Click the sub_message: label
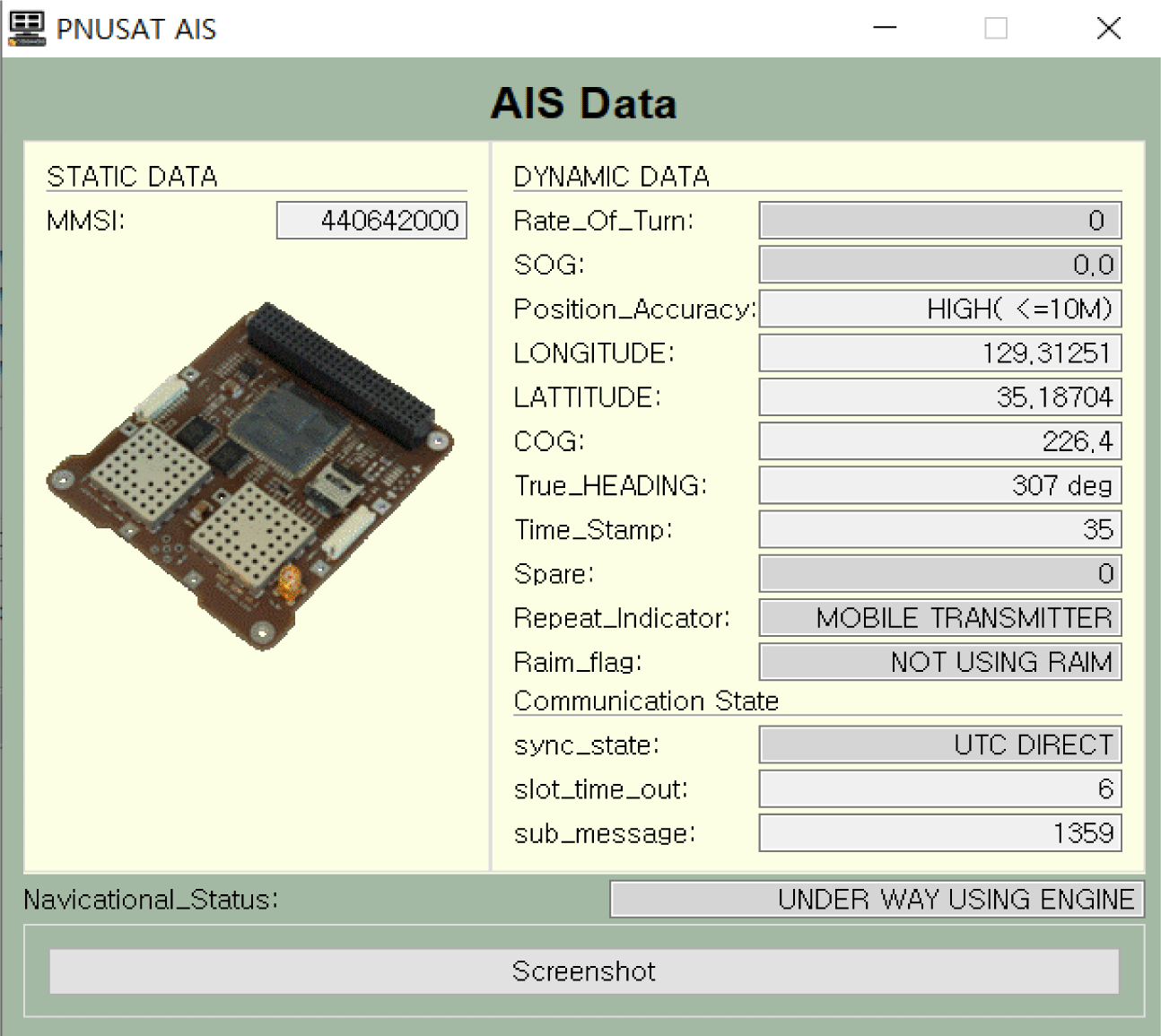The height and width of the screenshot is (1036, 1161). click(x=605, y=834)
